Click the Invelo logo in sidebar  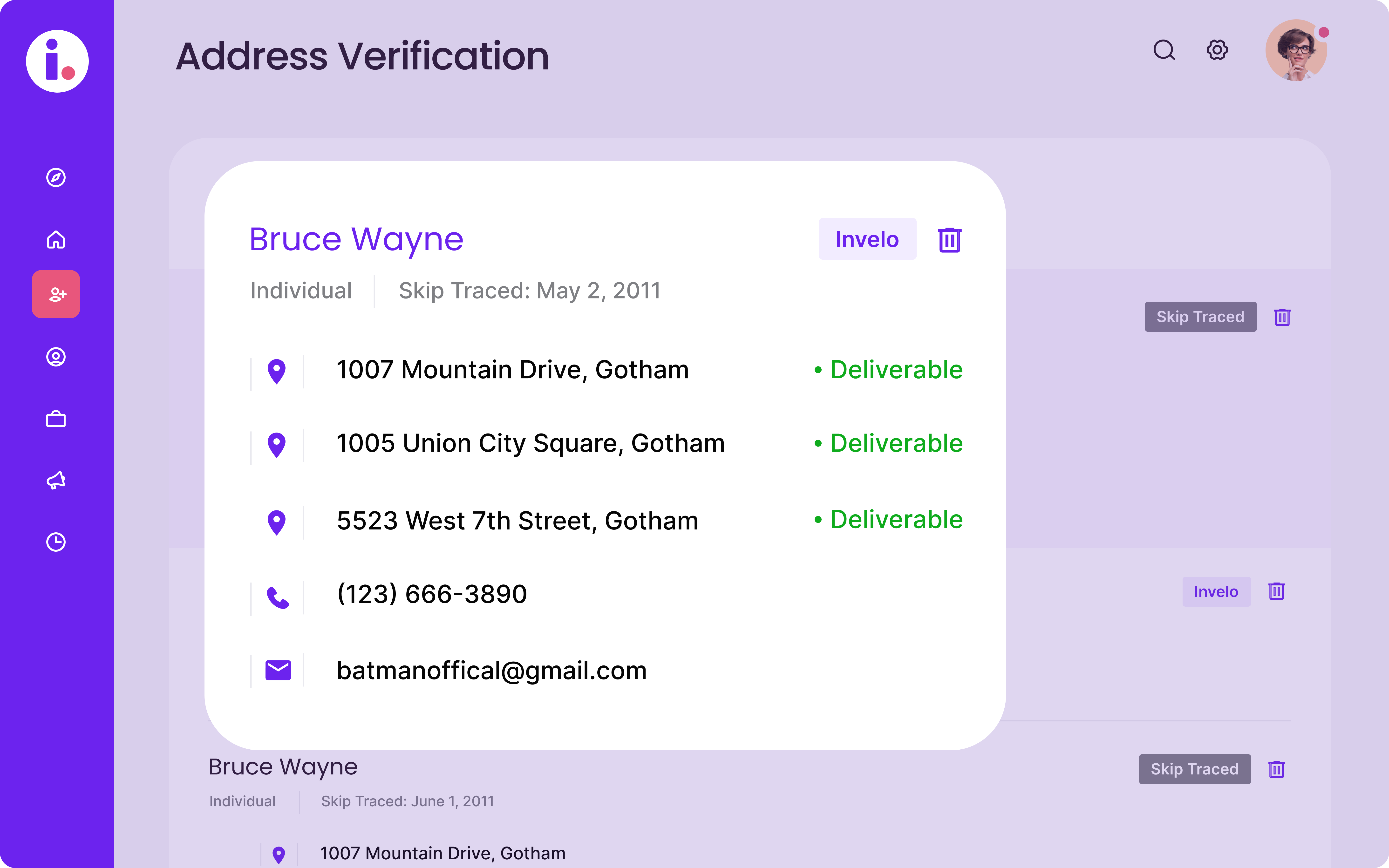(x=57, y=61)
